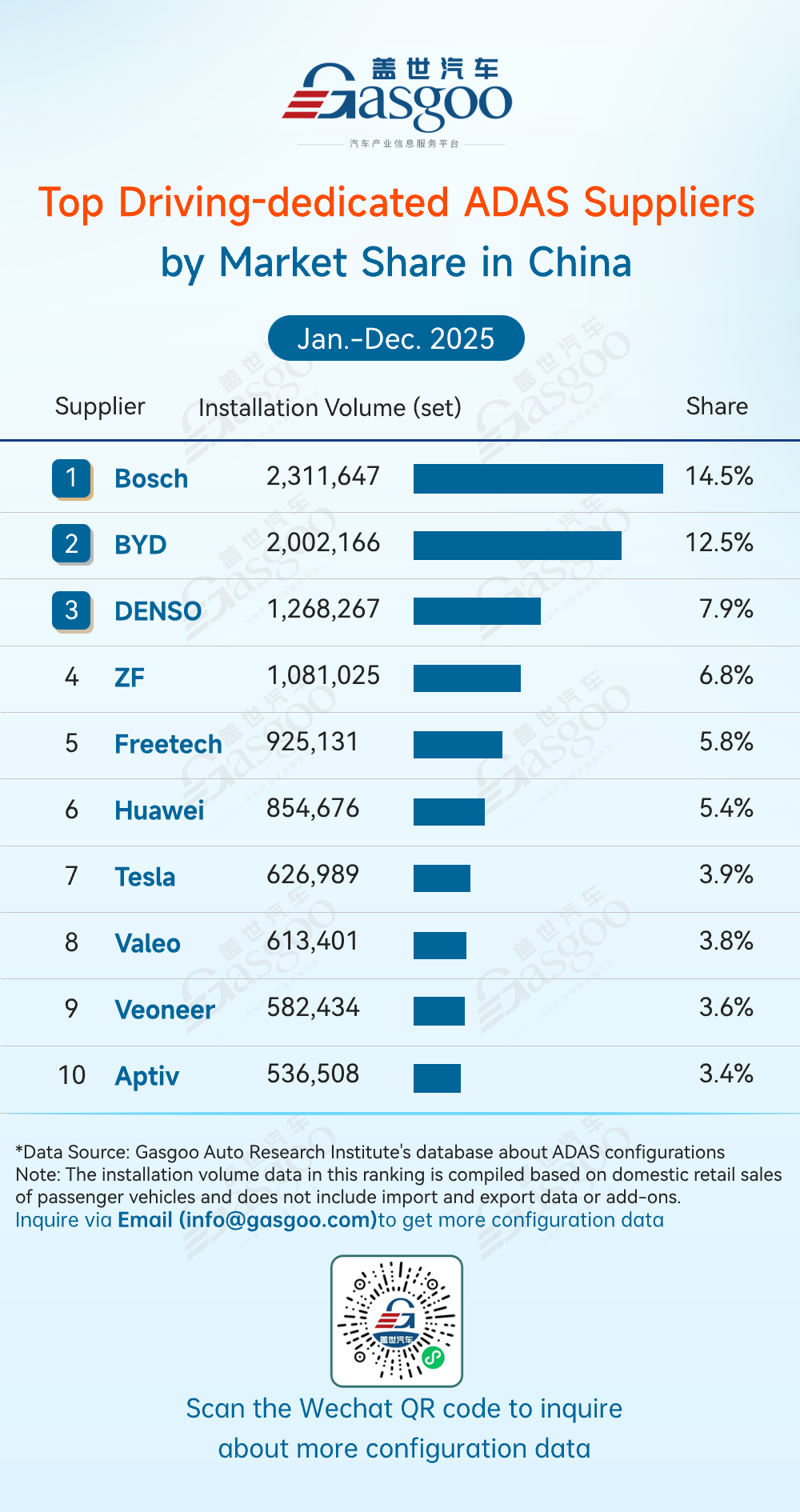Click the Installation Volume column header
Image resolution: width=800 pixels, height=1512 pixels.
[330, 408]
